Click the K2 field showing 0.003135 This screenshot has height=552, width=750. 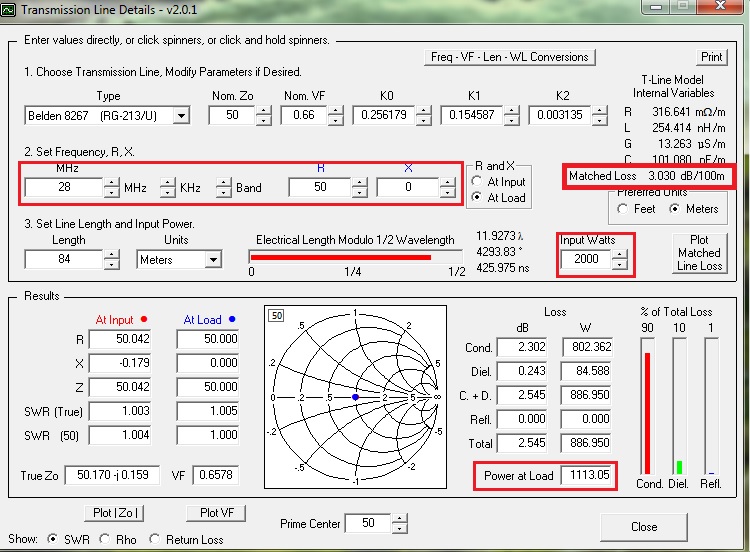[x=560, y=115]
